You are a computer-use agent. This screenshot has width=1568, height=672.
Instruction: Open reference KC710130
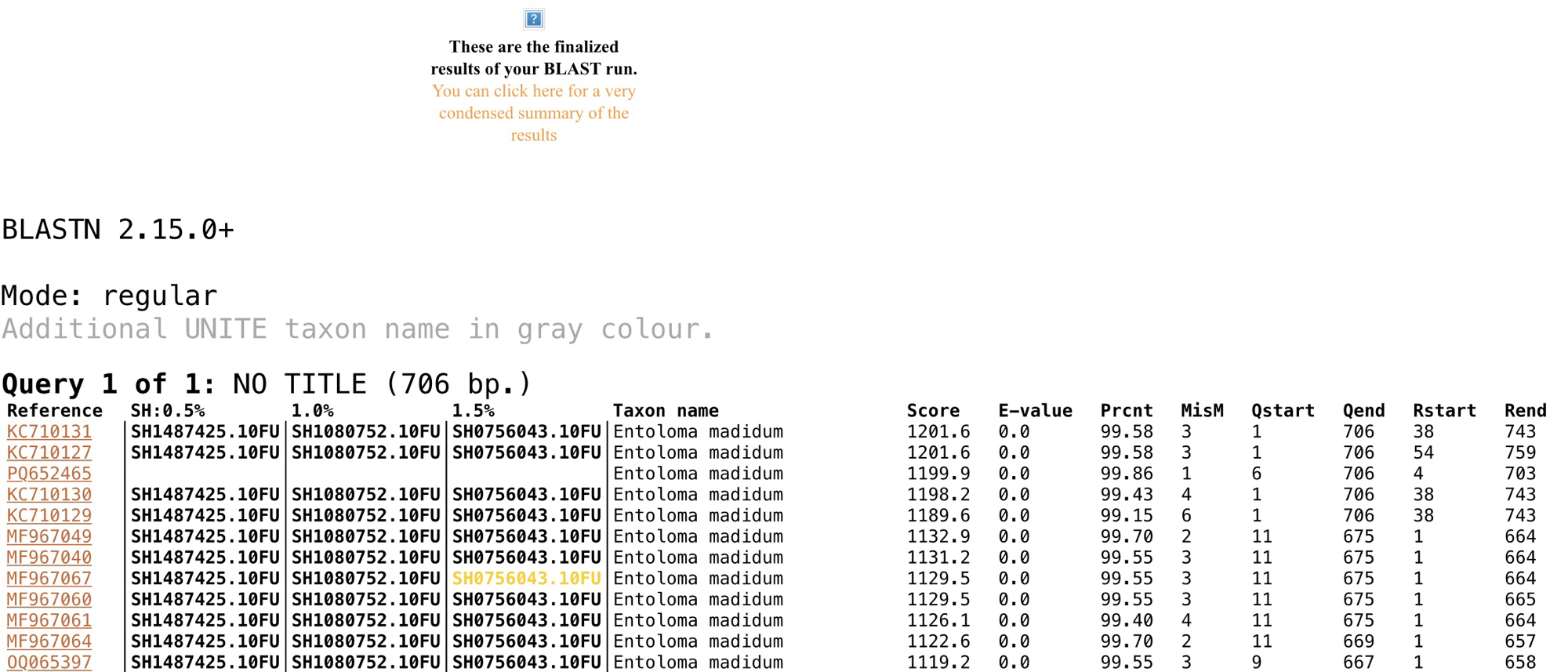pyautogui.click(x=49, y=495)
